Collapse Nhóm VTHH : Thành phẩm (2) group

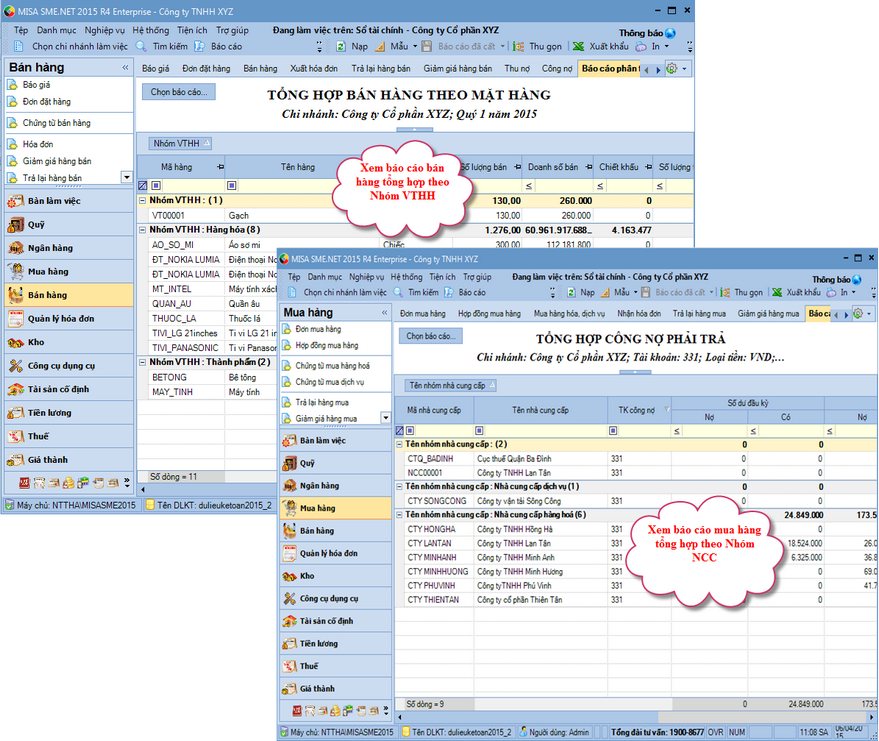click(143, 363)
